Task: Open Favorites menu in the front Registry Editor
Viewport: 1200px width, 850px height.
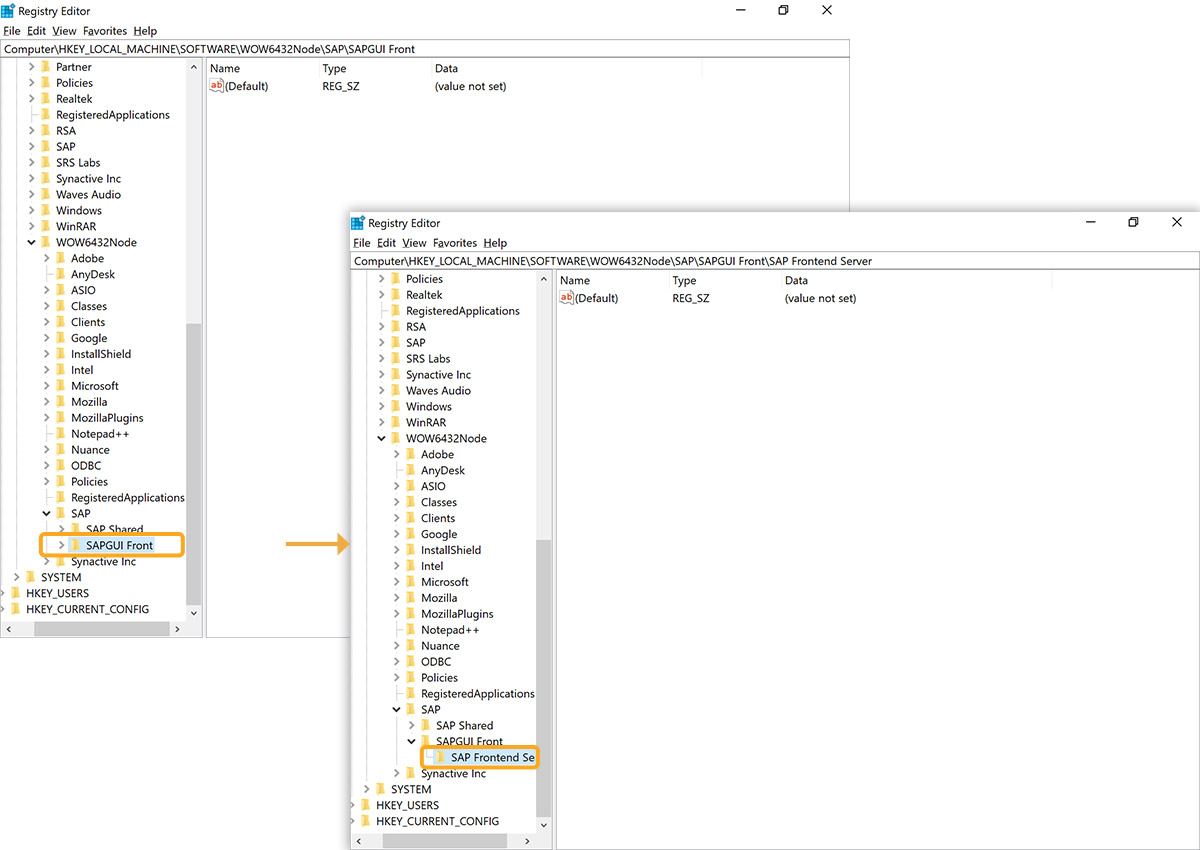Action: click(x=455, y=243)
